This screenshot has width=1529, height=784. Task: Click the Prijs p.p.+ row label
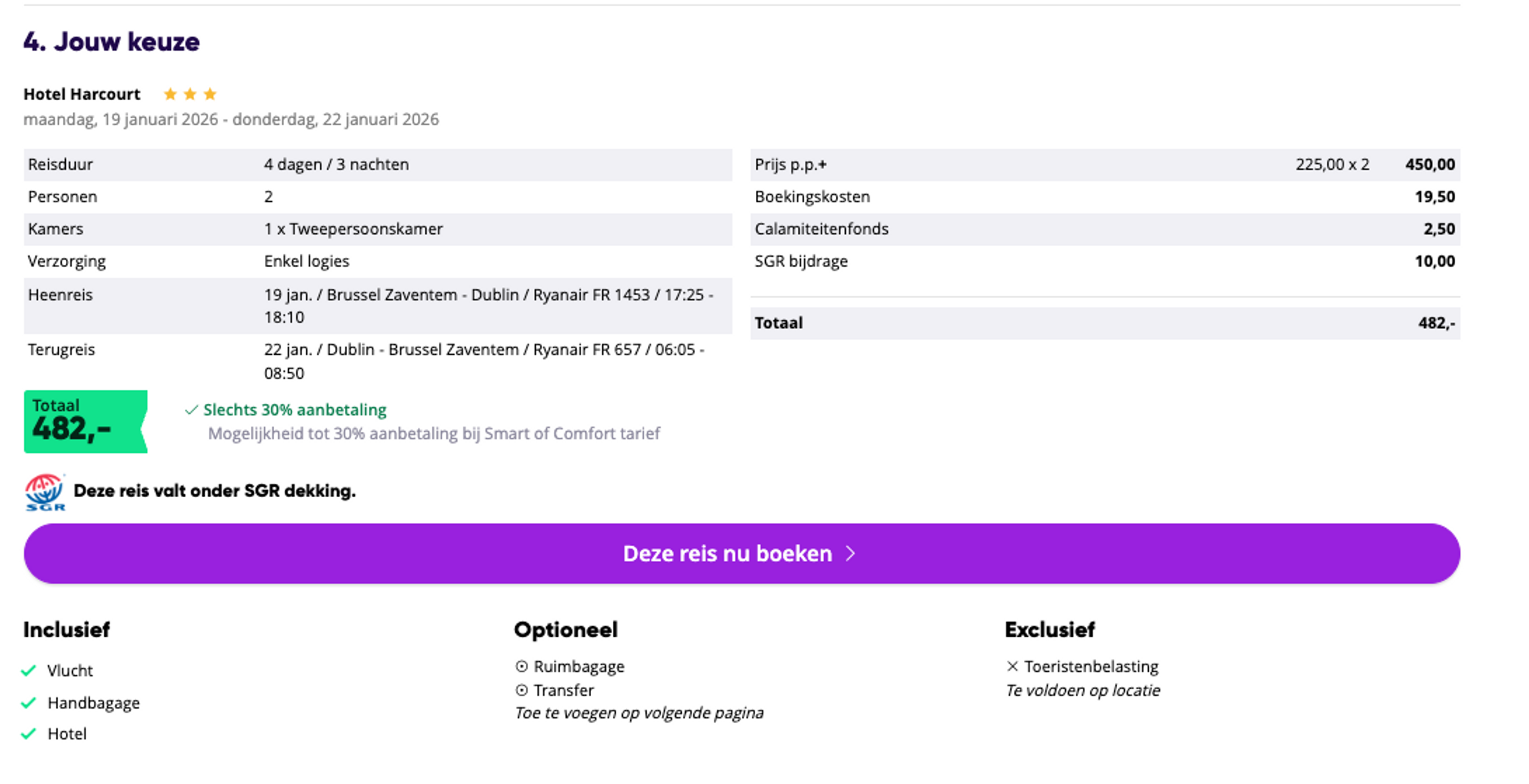coord(790,164)
